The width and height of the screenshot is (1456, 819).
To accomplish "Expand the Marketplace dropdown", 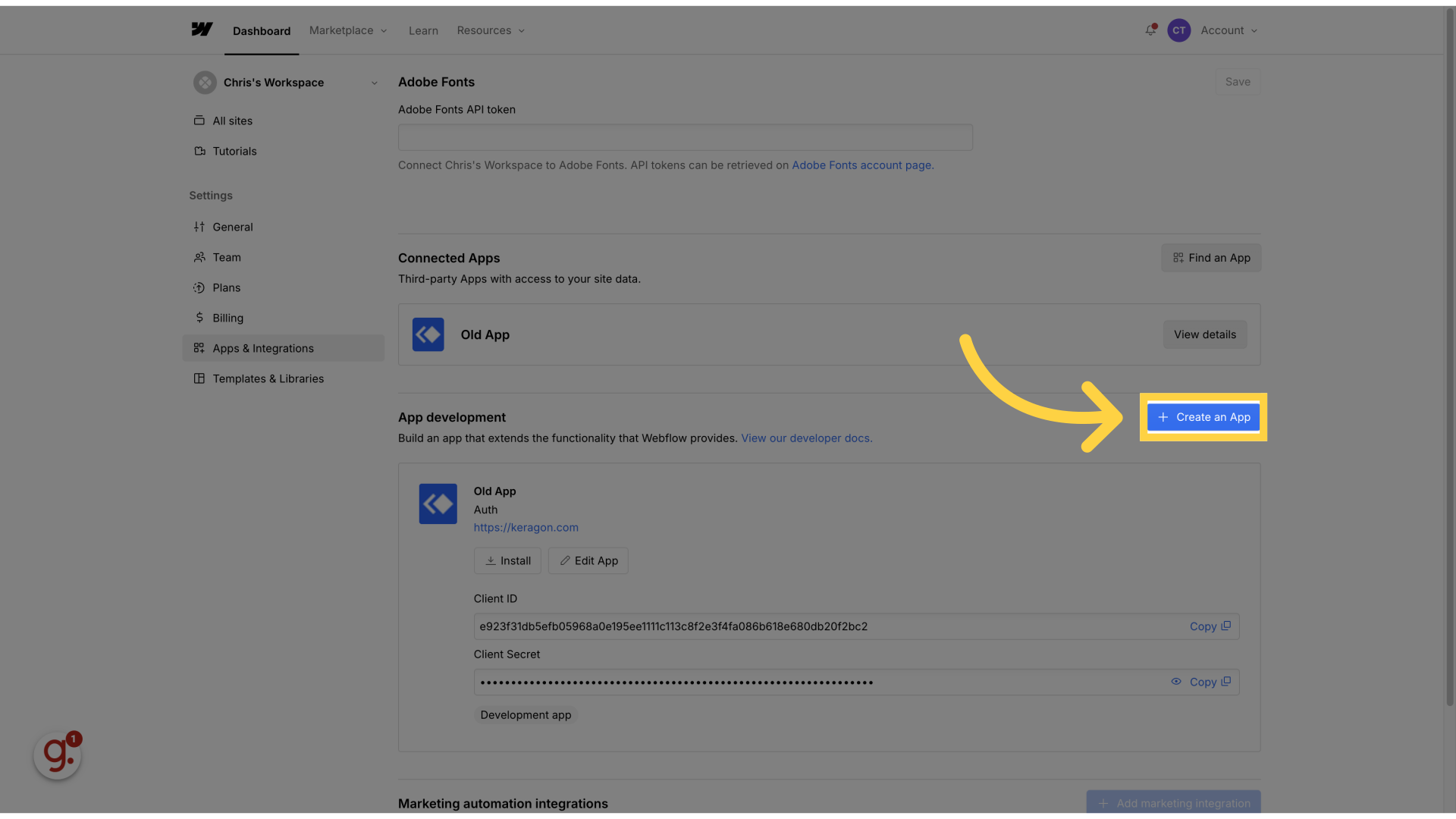I will (348, 30).
